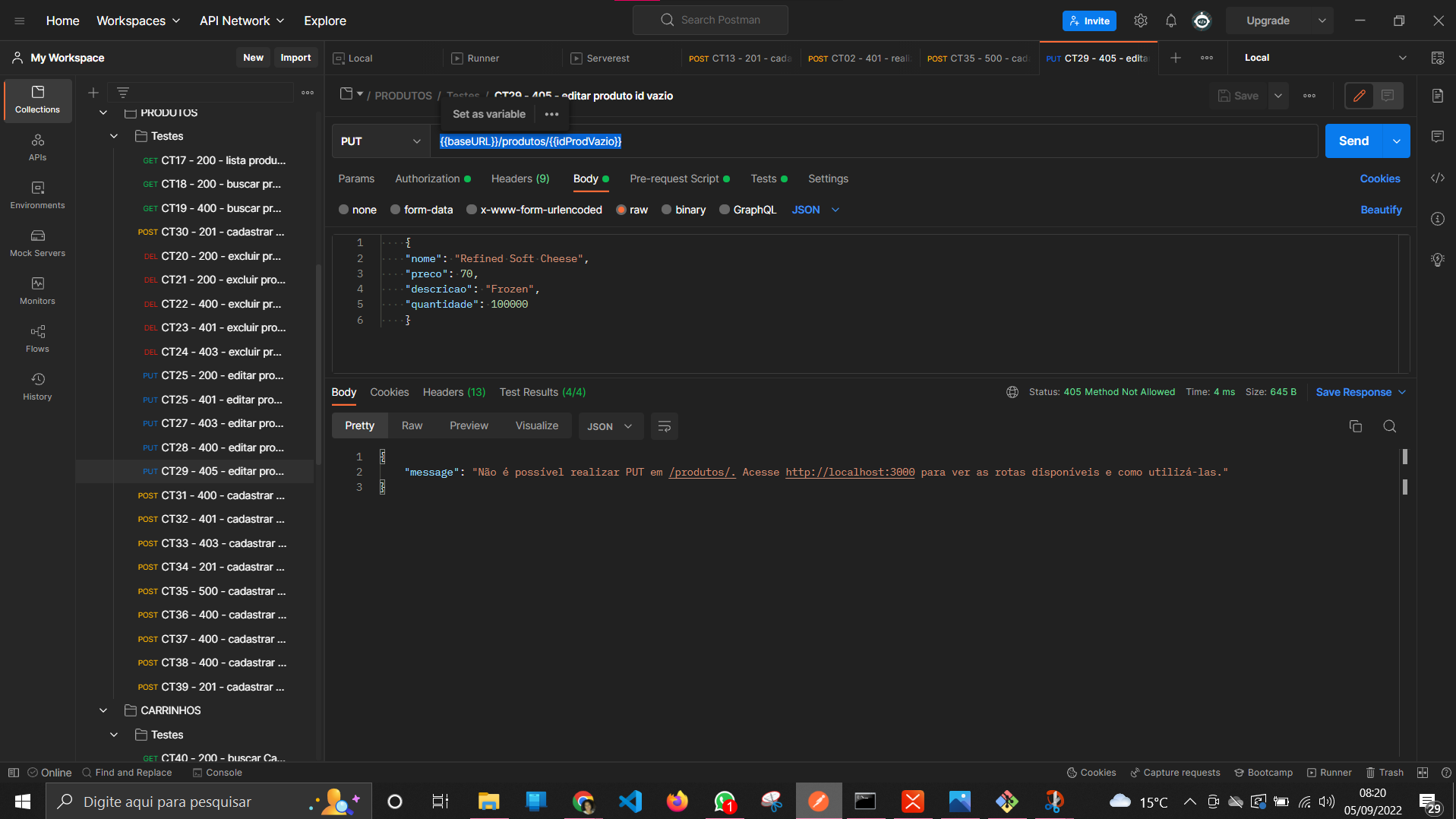Switch to edit mode pencil icon

click(1360, 96)
